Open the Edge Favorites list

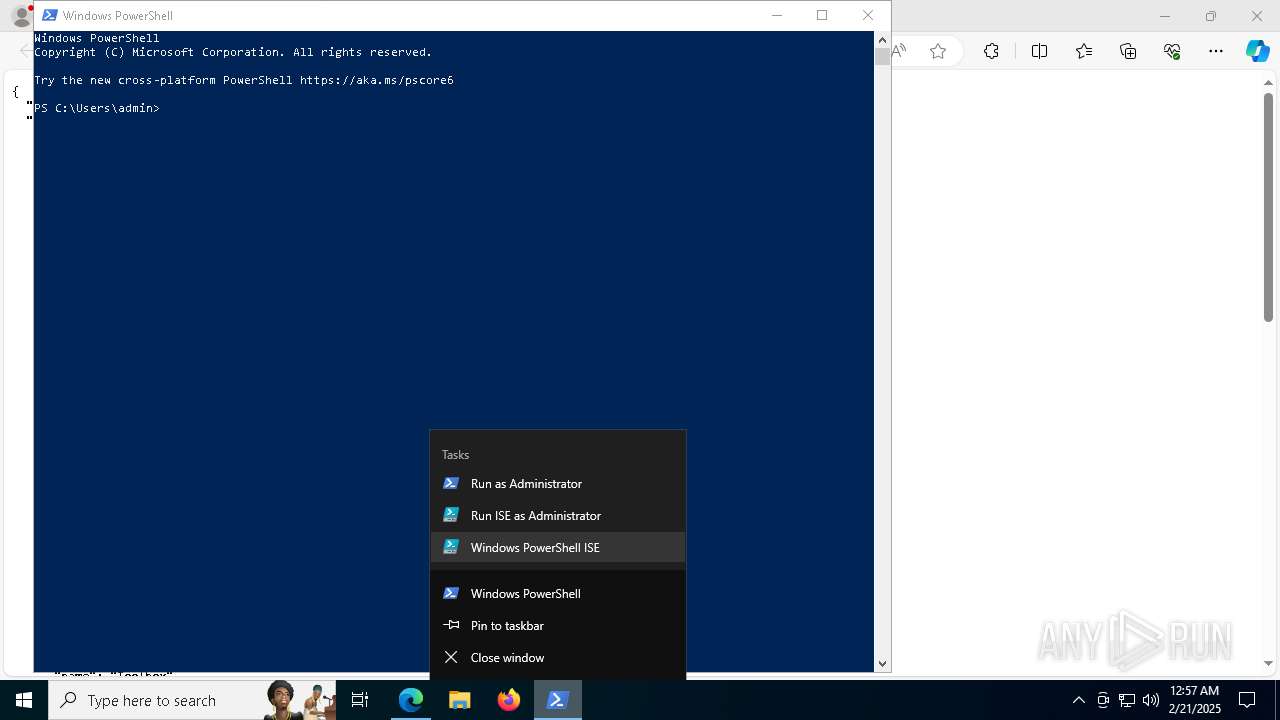pyautogui.click(x=1084, y=51)
